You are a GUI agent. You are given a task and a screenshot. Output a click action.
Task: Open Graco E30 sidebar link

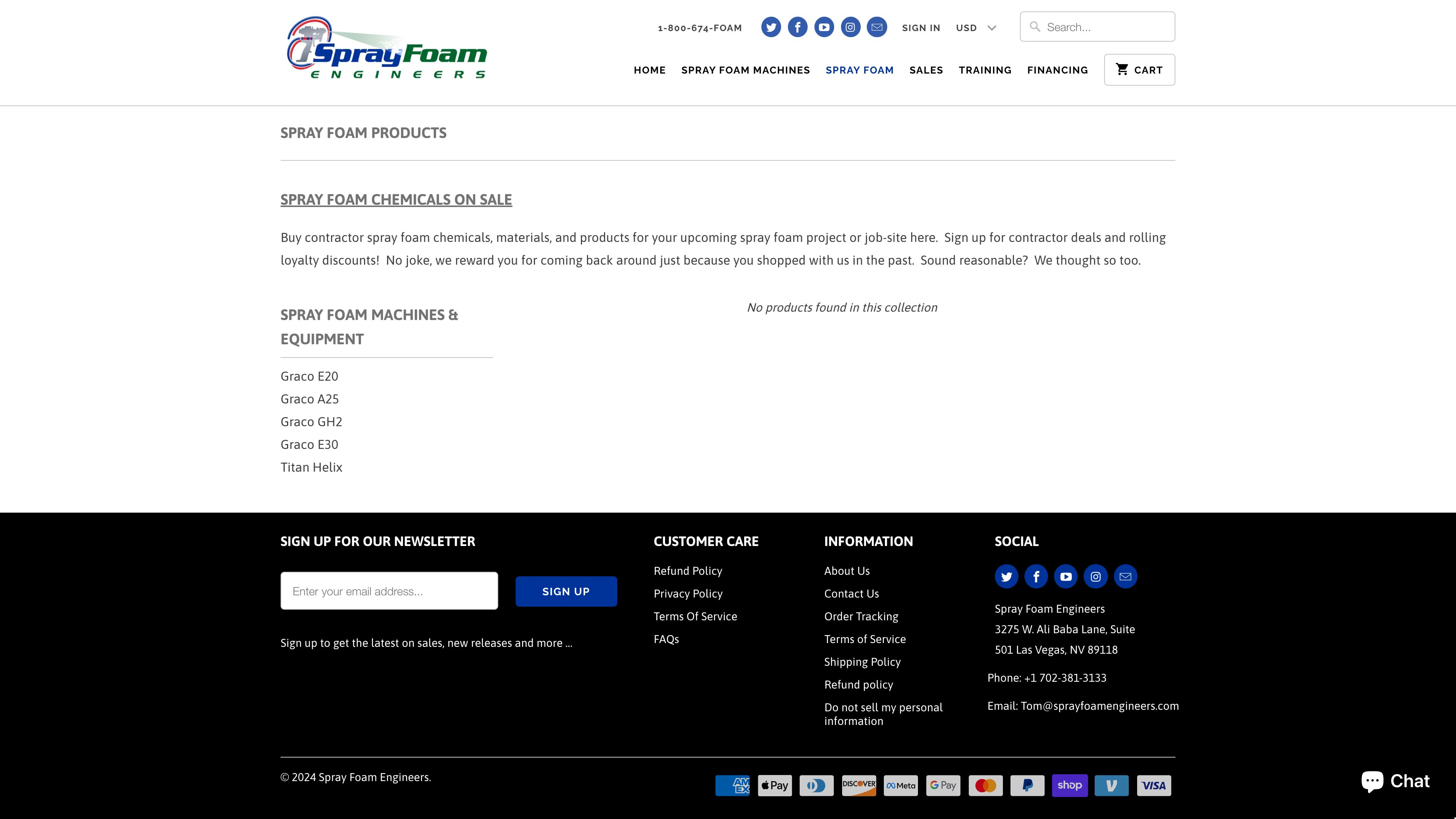309,445
